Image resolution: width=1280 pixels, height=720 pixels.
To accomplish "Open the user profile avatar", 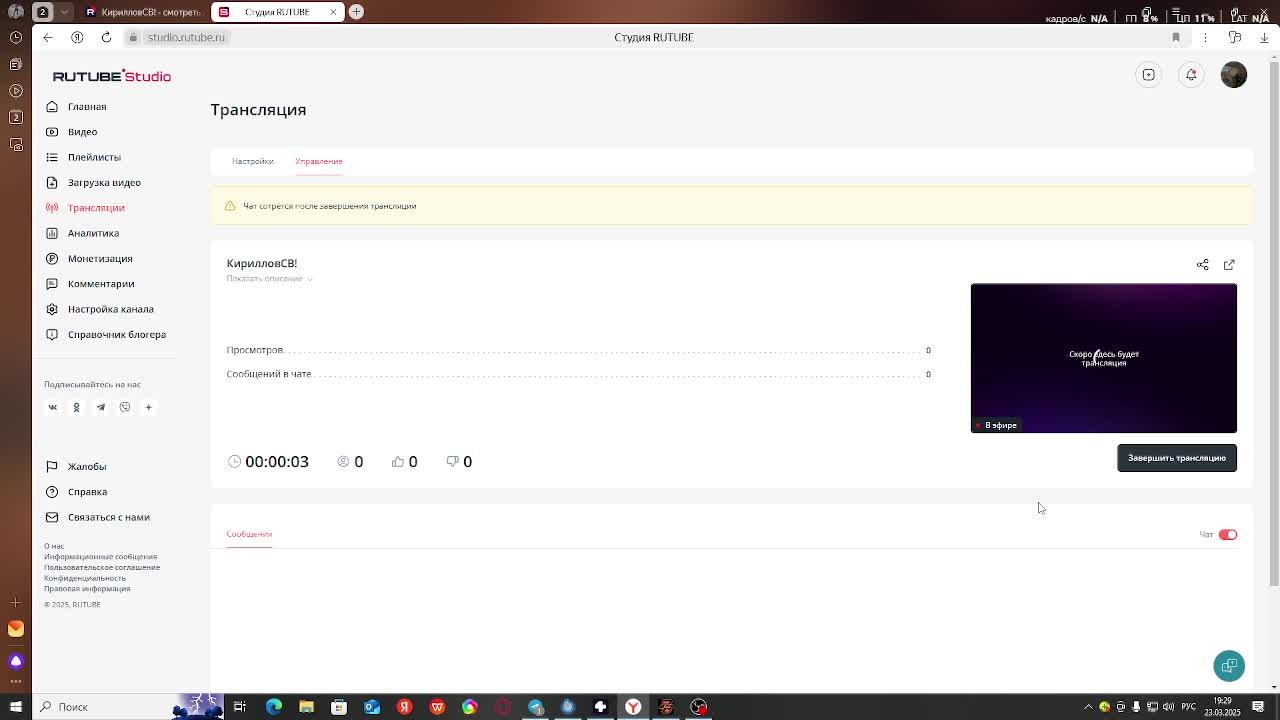I will point(1234,75).
